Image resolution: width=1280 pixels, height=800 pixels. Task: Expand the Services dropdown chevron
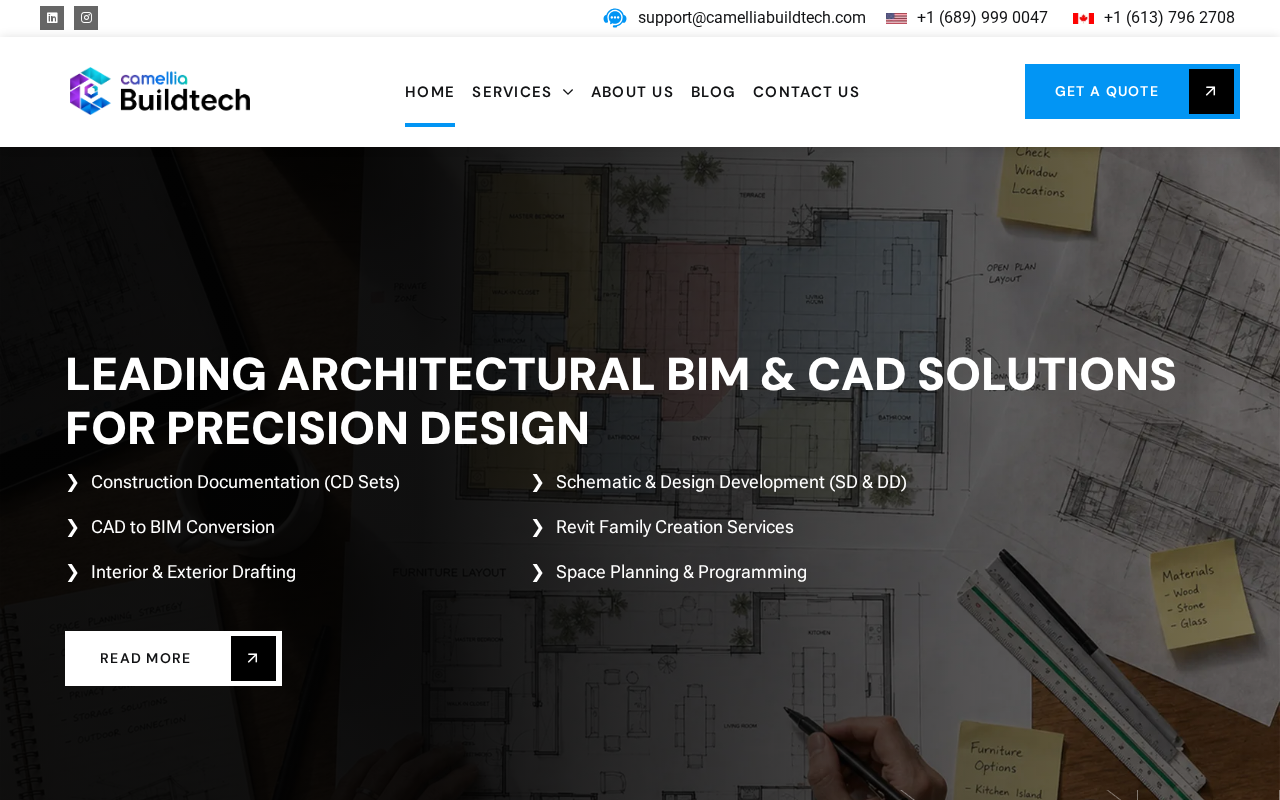568,92
